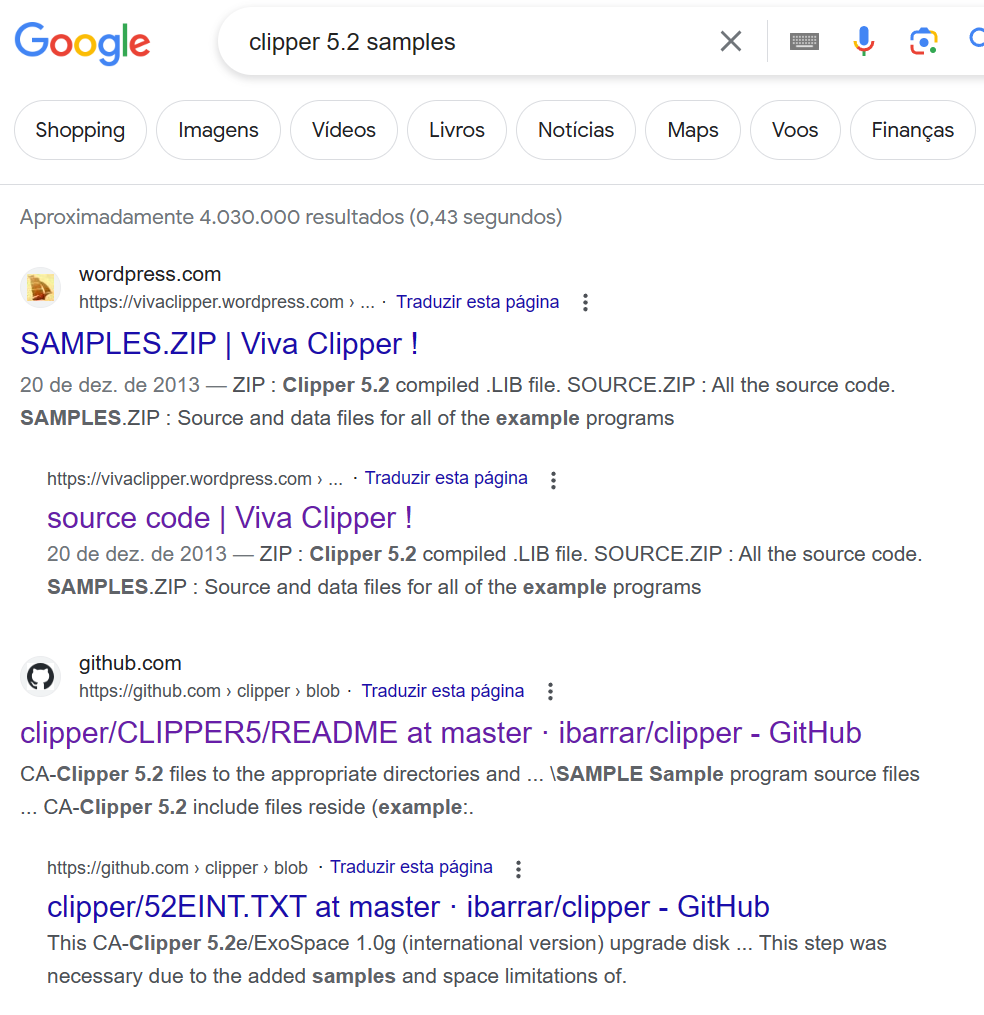984x1015 pixels.
Task: Select the Voos filter
Action: click(795, 130)
